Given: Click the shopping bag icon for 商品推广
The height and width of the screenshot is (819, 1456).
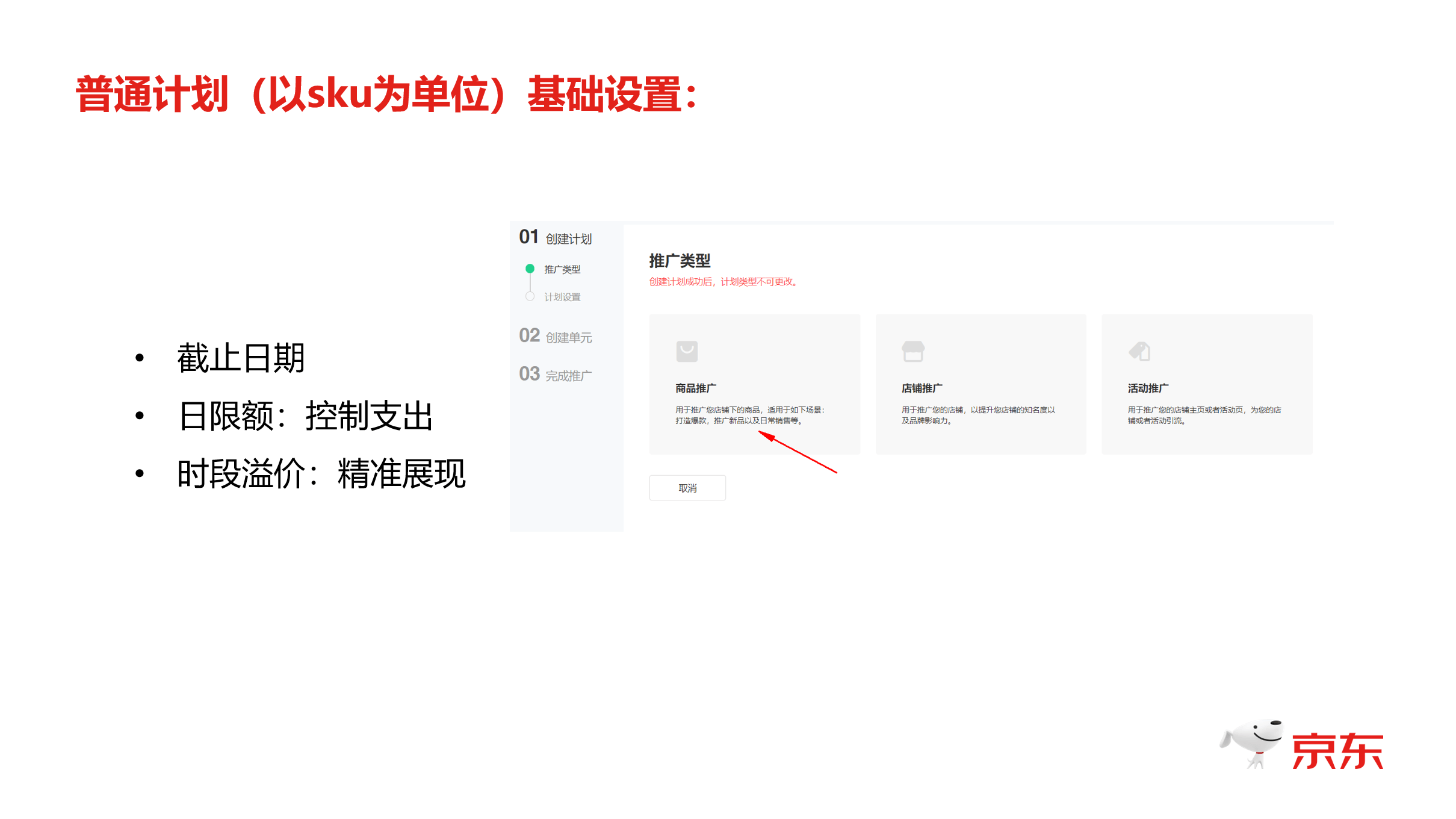Looking at the screenshot, I should [x=686, y=351].
